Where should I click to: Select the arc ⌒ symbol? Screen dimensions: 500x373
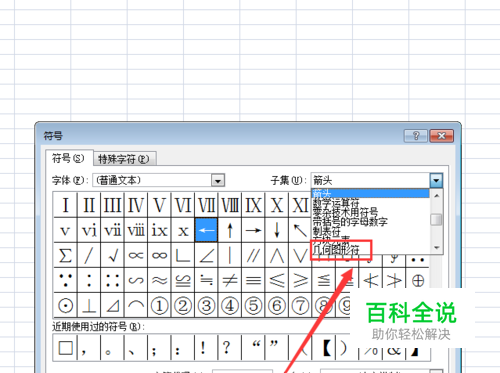coord(136,305)
